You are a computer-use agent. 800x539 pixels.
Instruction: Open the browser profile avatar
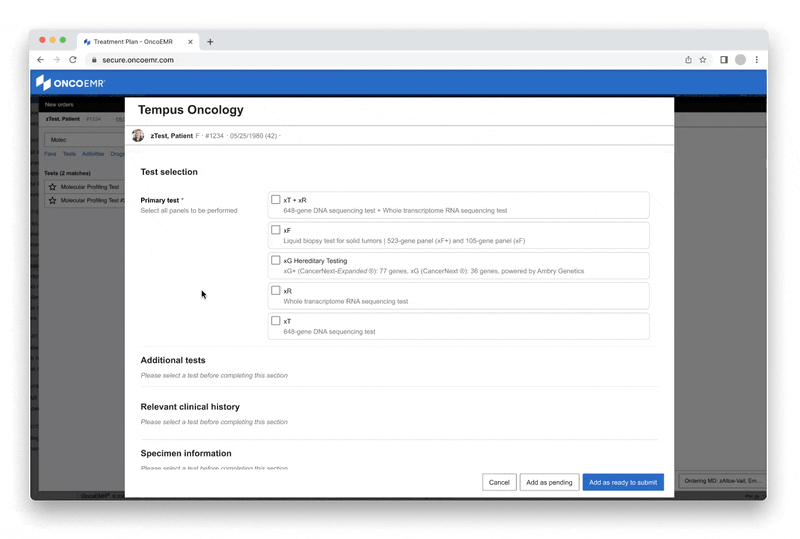coord(740,60)
